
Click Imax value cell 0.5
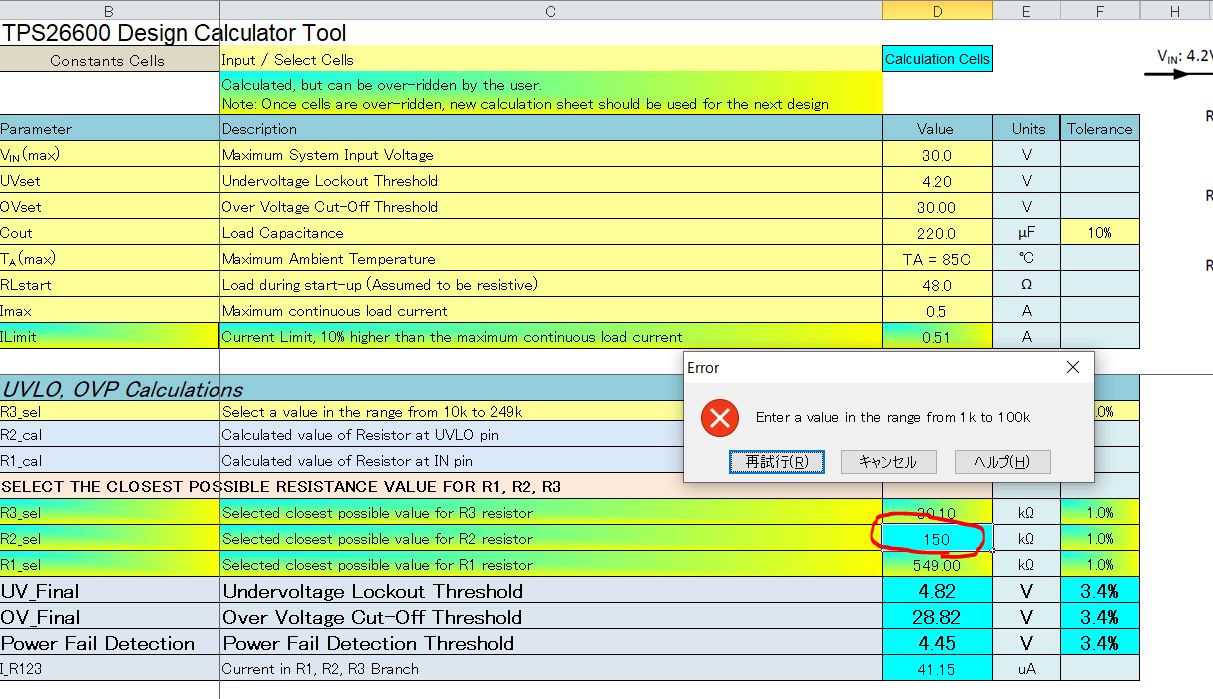tap(937, 311)
